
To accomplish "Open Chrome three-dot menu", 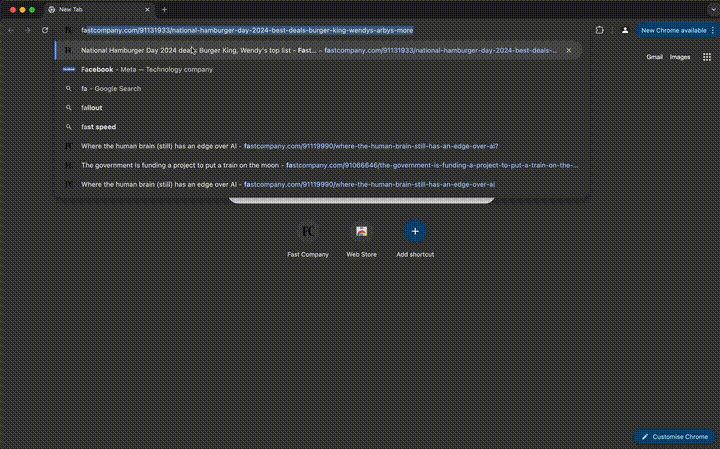I will coord(713,30).
